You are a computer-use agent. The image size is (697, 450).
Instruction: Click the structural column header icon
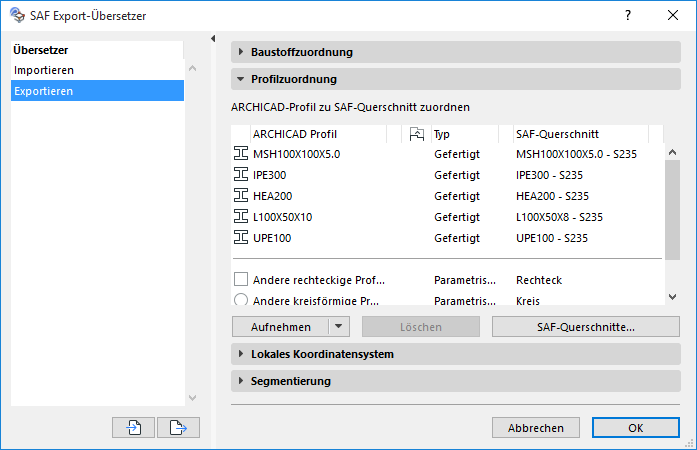[x=417, y=134]
